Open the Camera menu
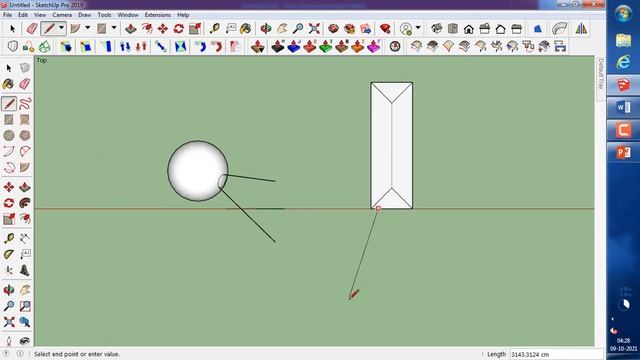Image resolution: width=640 pixels, height=360 pixels. [62, 15]
